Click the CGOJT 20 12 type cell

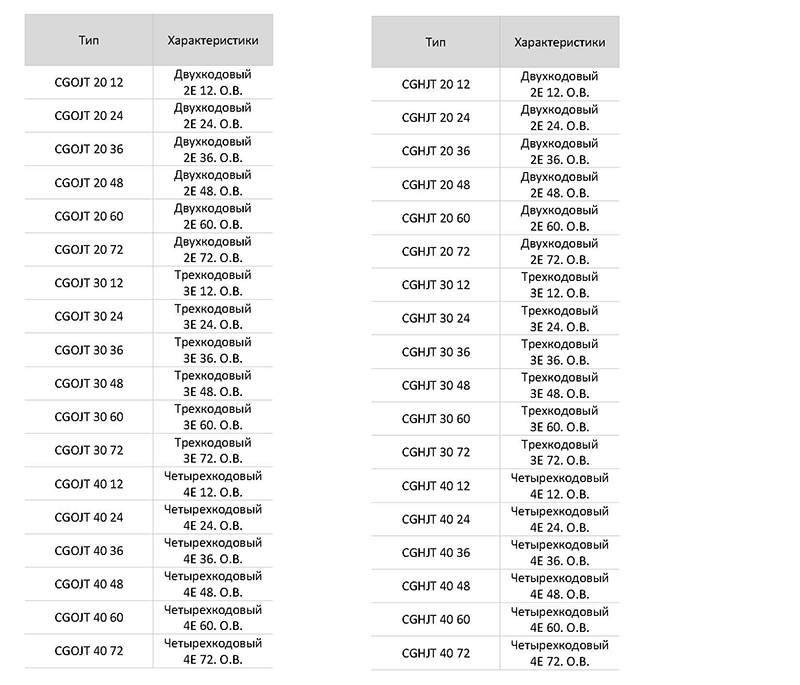(88, 83)
